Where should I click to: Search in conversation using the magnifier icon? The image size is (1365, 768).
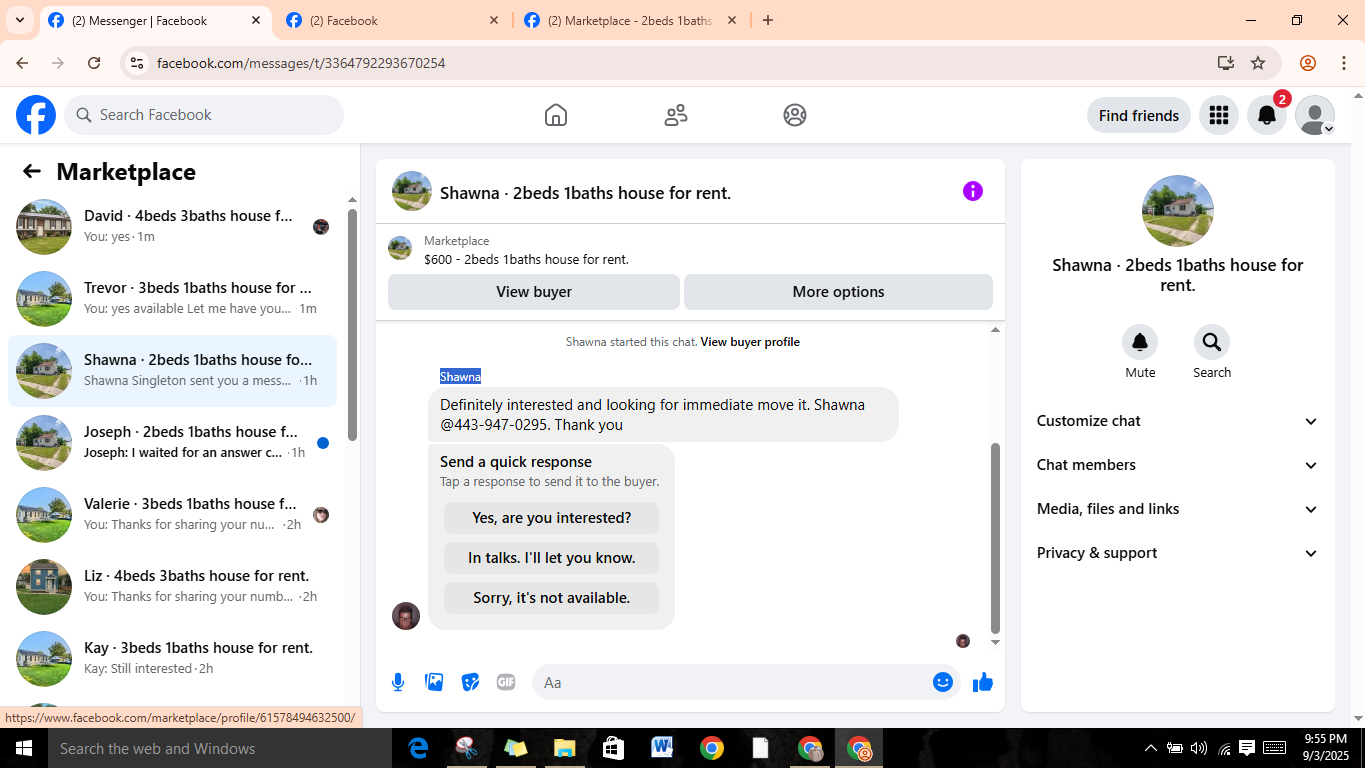(x=1212, y=343)
